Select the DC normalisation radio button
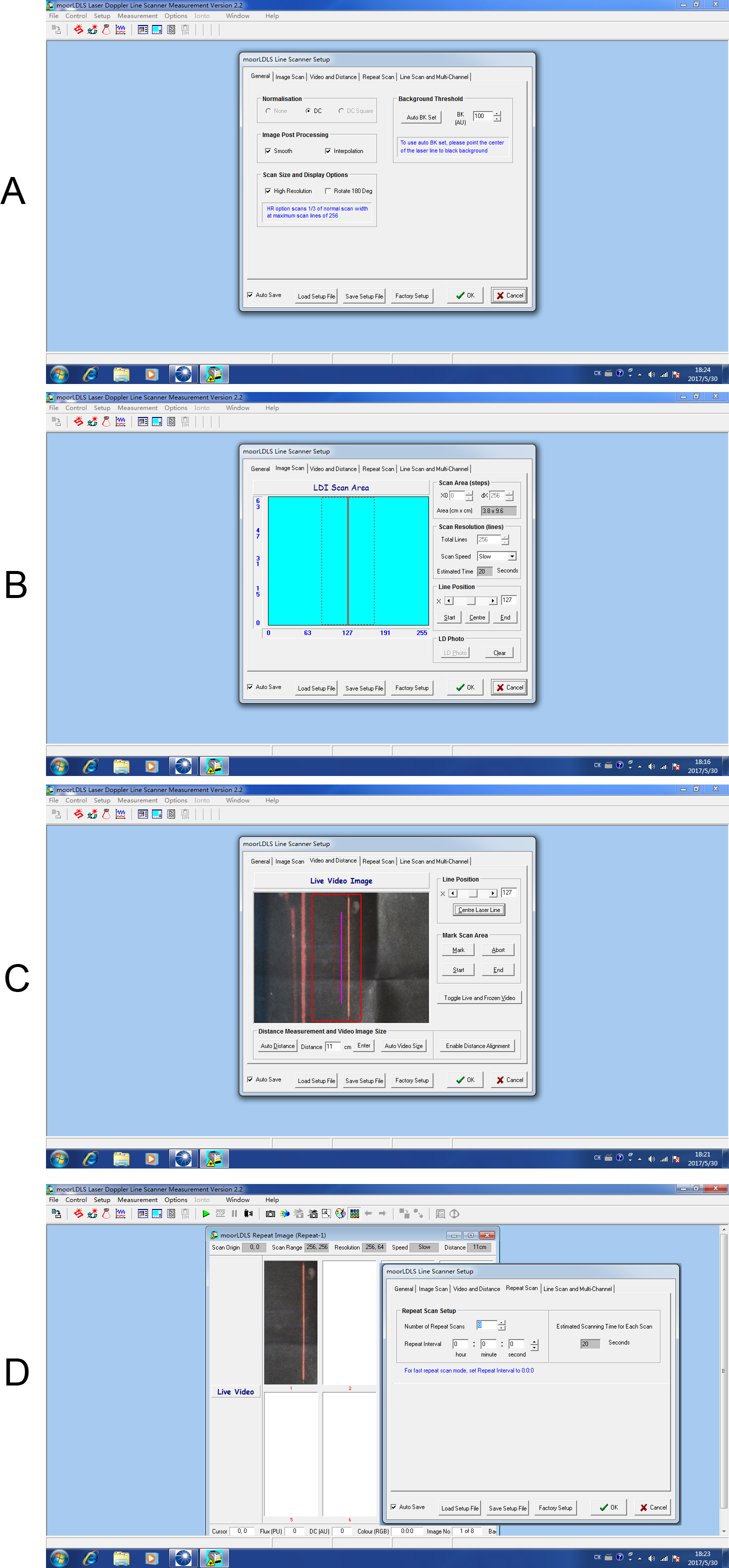This screenshot has height=1568, width=729. [308, 111]
